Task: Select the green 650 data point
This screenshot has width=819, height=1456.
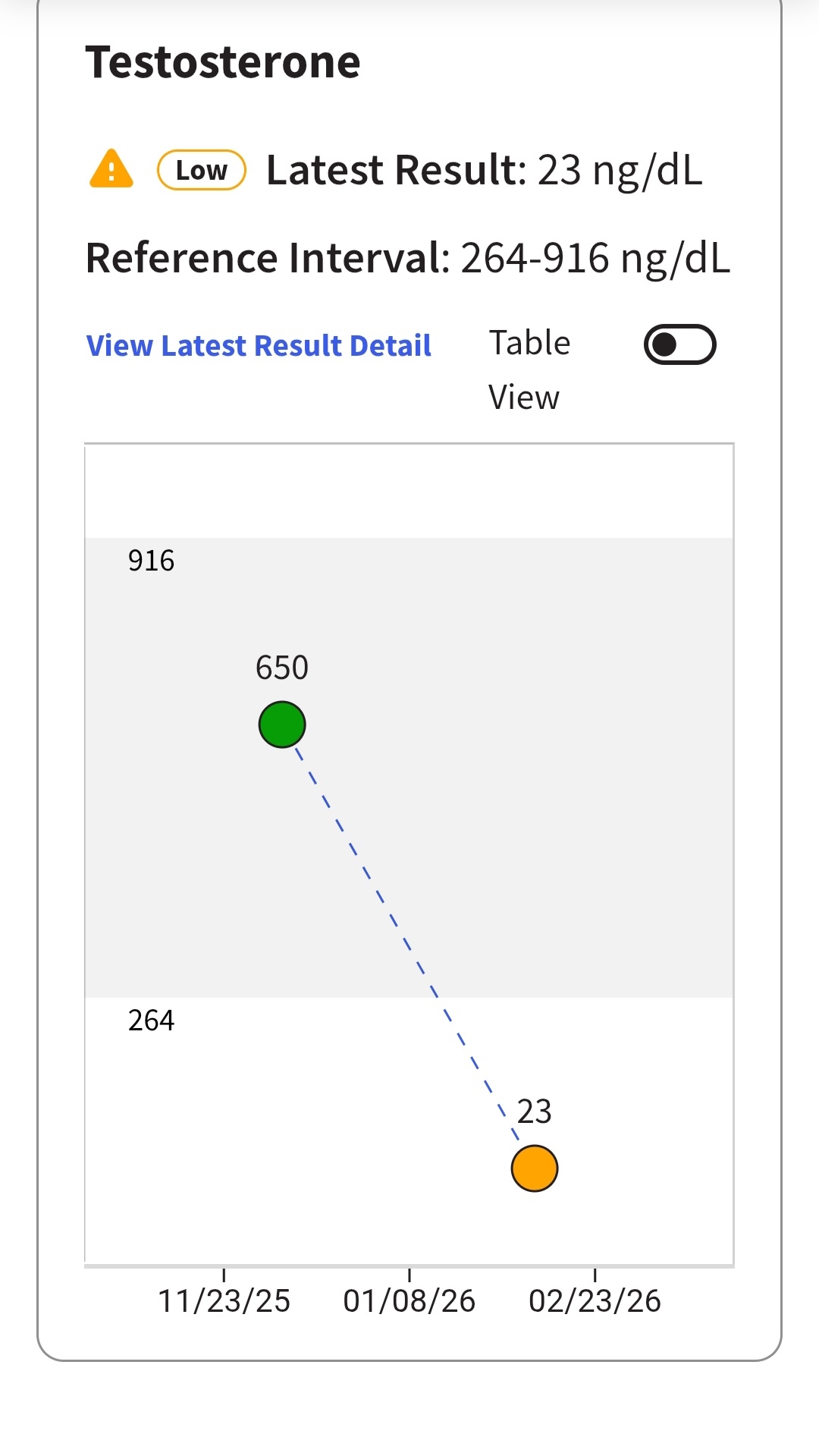Action: tap(282, 725)
